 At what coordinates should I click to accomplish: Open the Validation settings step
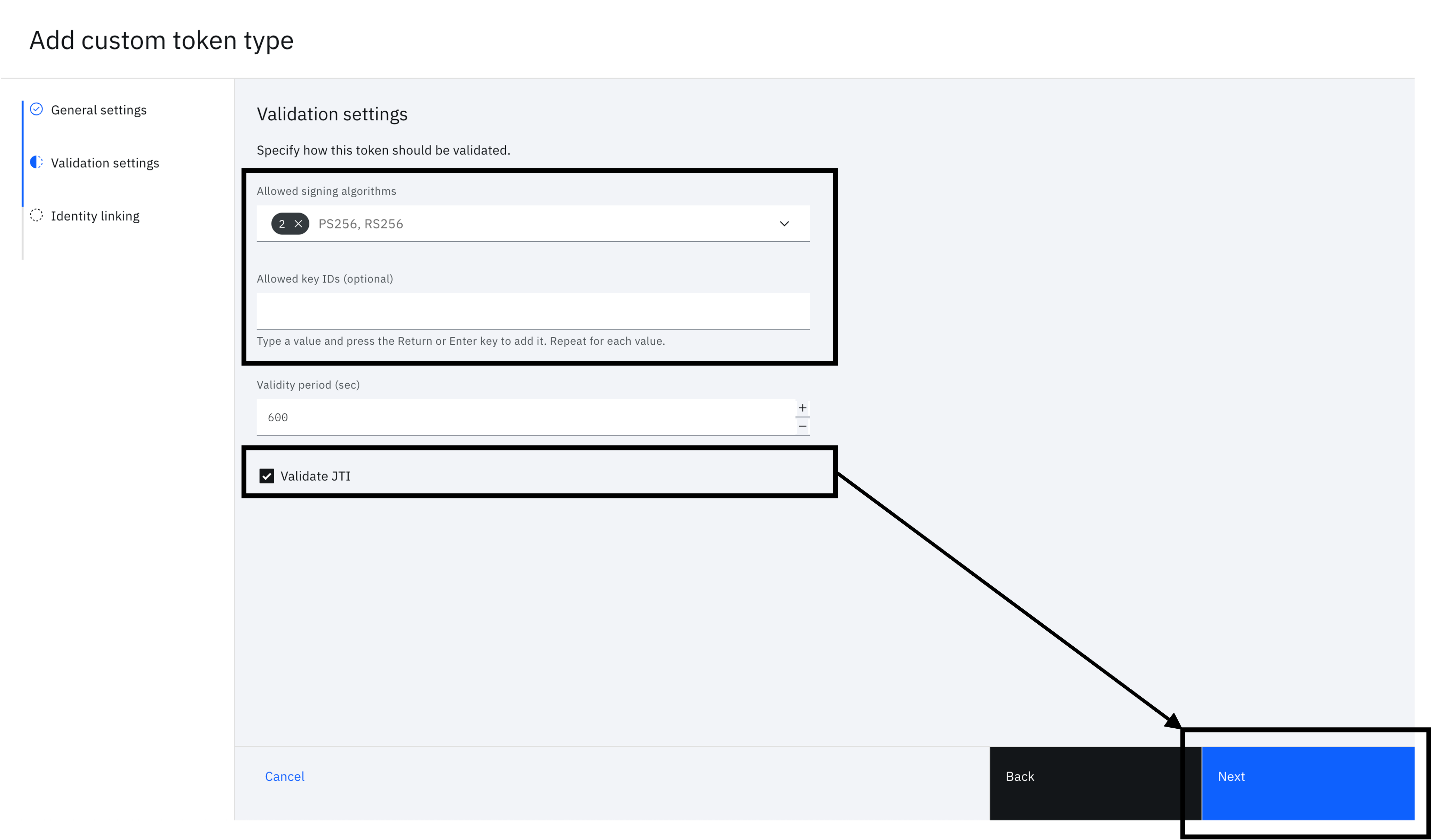pos(105,163)
